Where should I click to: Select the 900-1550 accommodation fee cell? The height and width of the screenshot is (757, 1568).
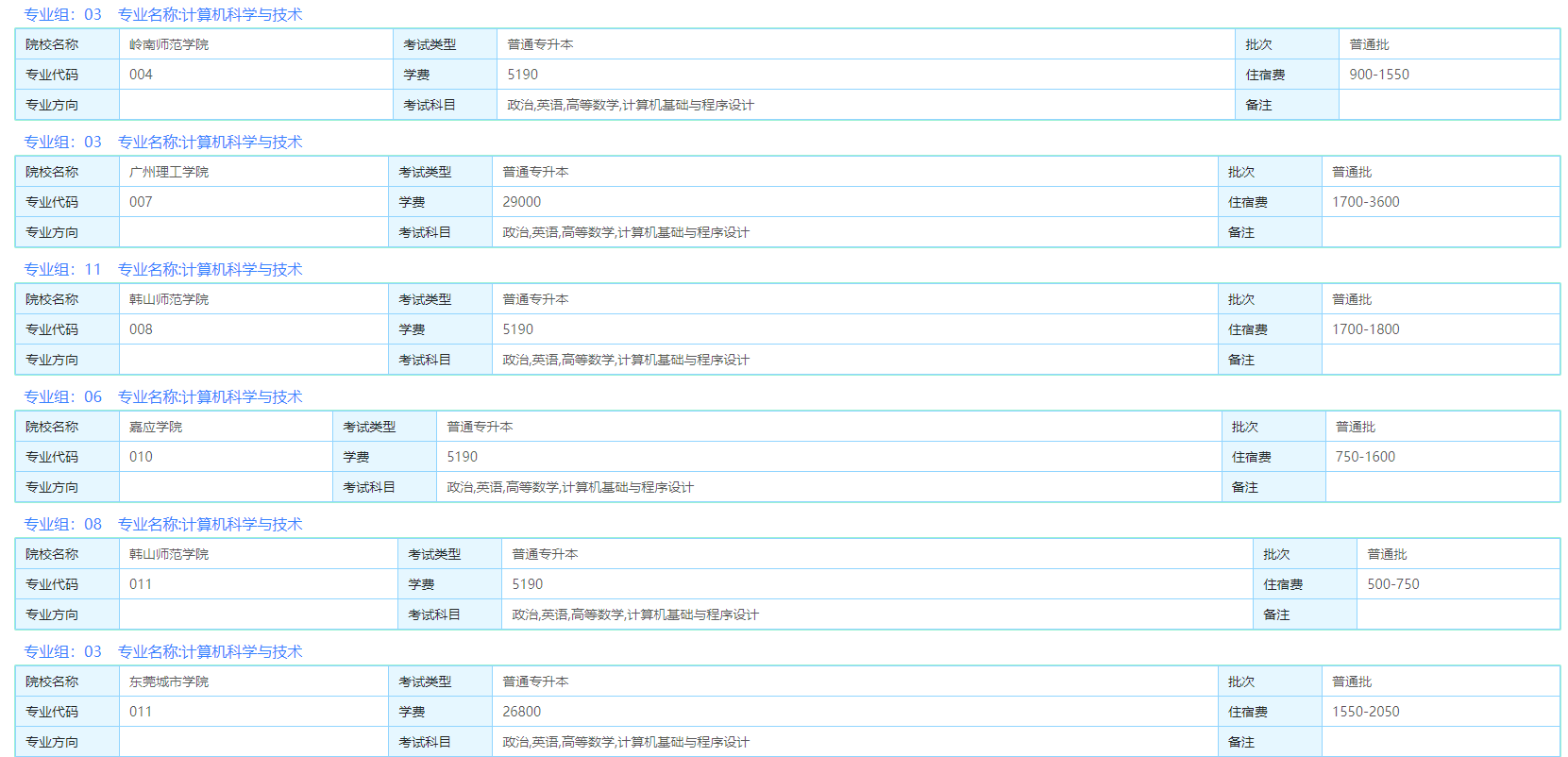(x=1449, y=75)
